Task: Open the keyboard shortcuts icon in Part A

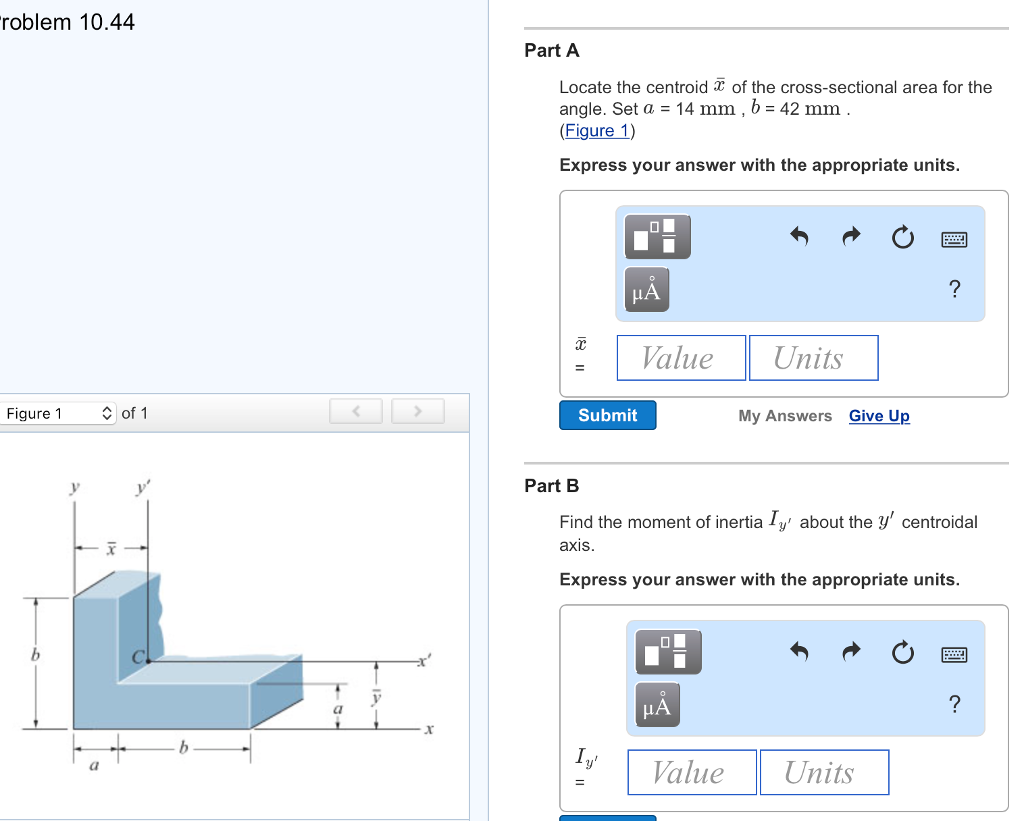Action: pos(953,238)
